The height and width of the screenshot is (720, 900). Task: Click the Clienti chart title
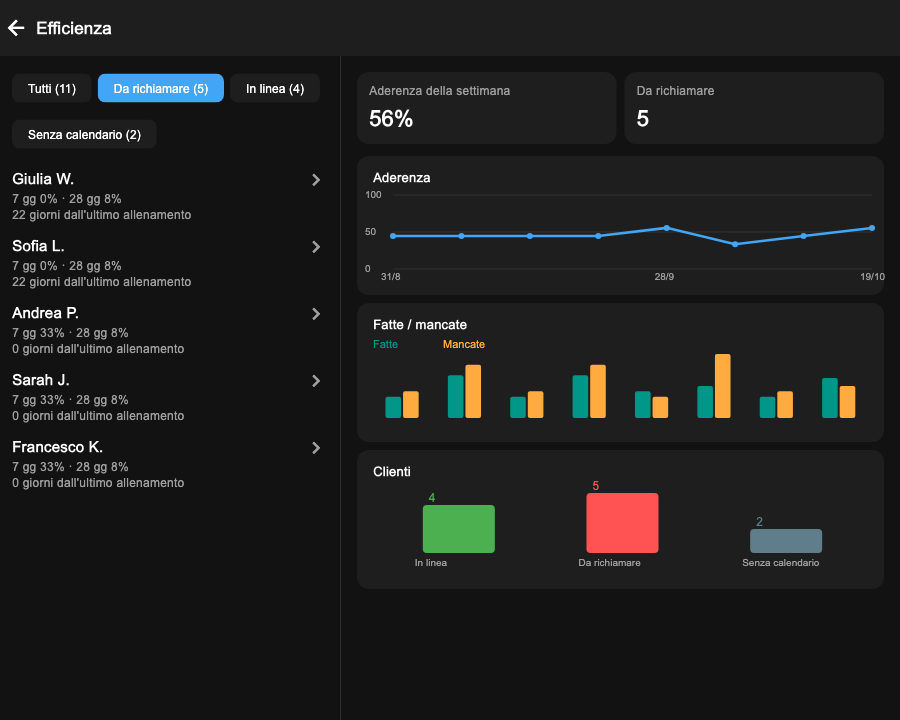click(x=391, y=472)
